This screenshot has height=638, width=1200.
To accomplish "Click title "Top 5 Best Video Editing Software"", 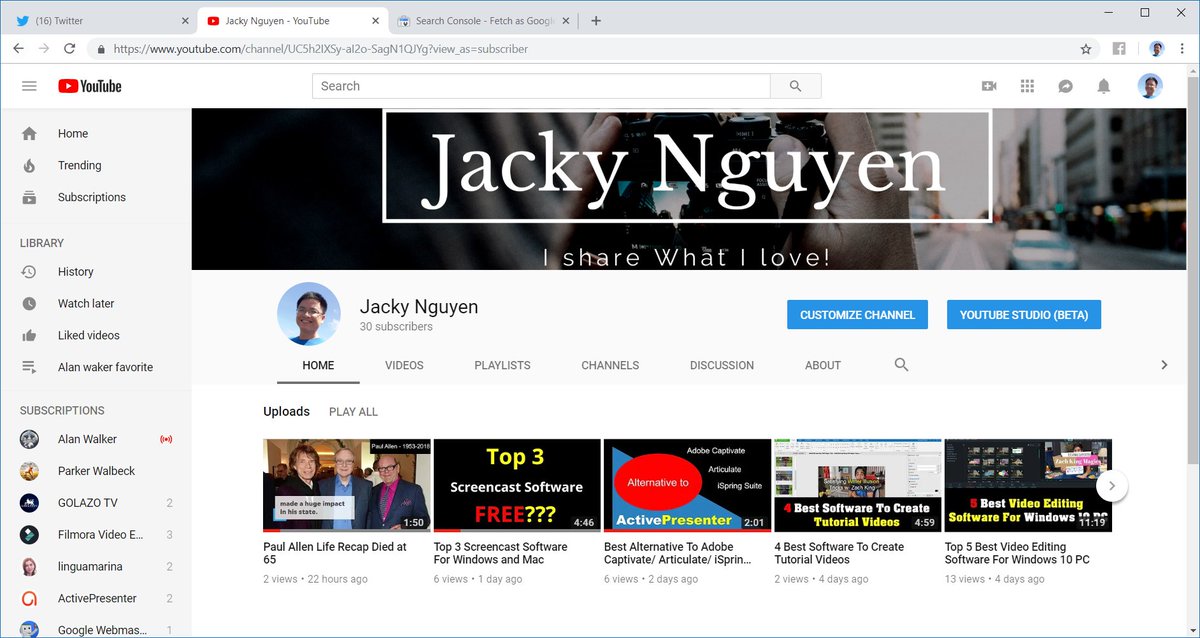I will pyautogui.click(x=1017, y=553).
